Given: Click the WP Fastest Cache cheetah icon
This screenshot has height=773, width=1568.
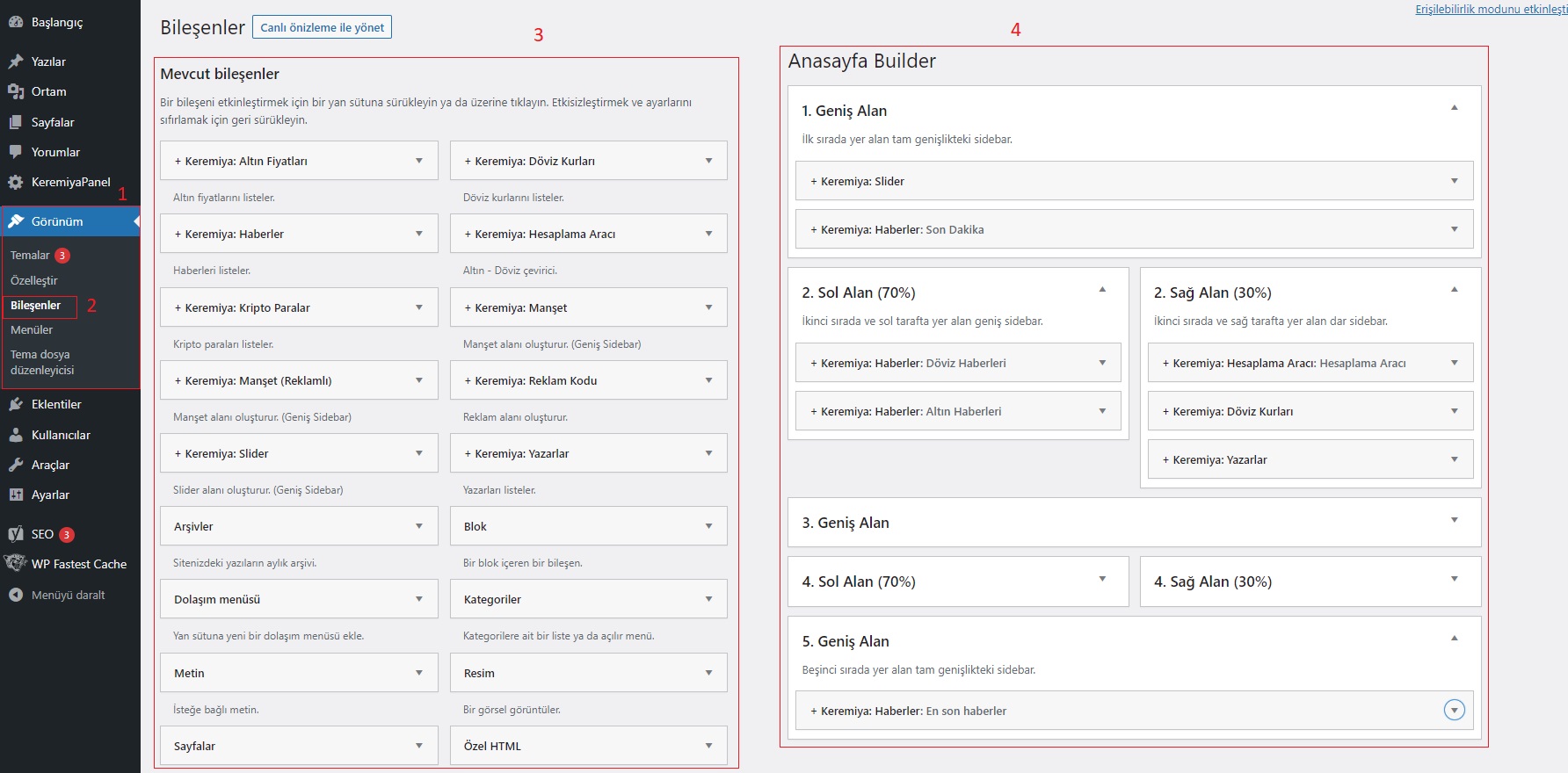Looking at the screenshot, I should [16, 563].
